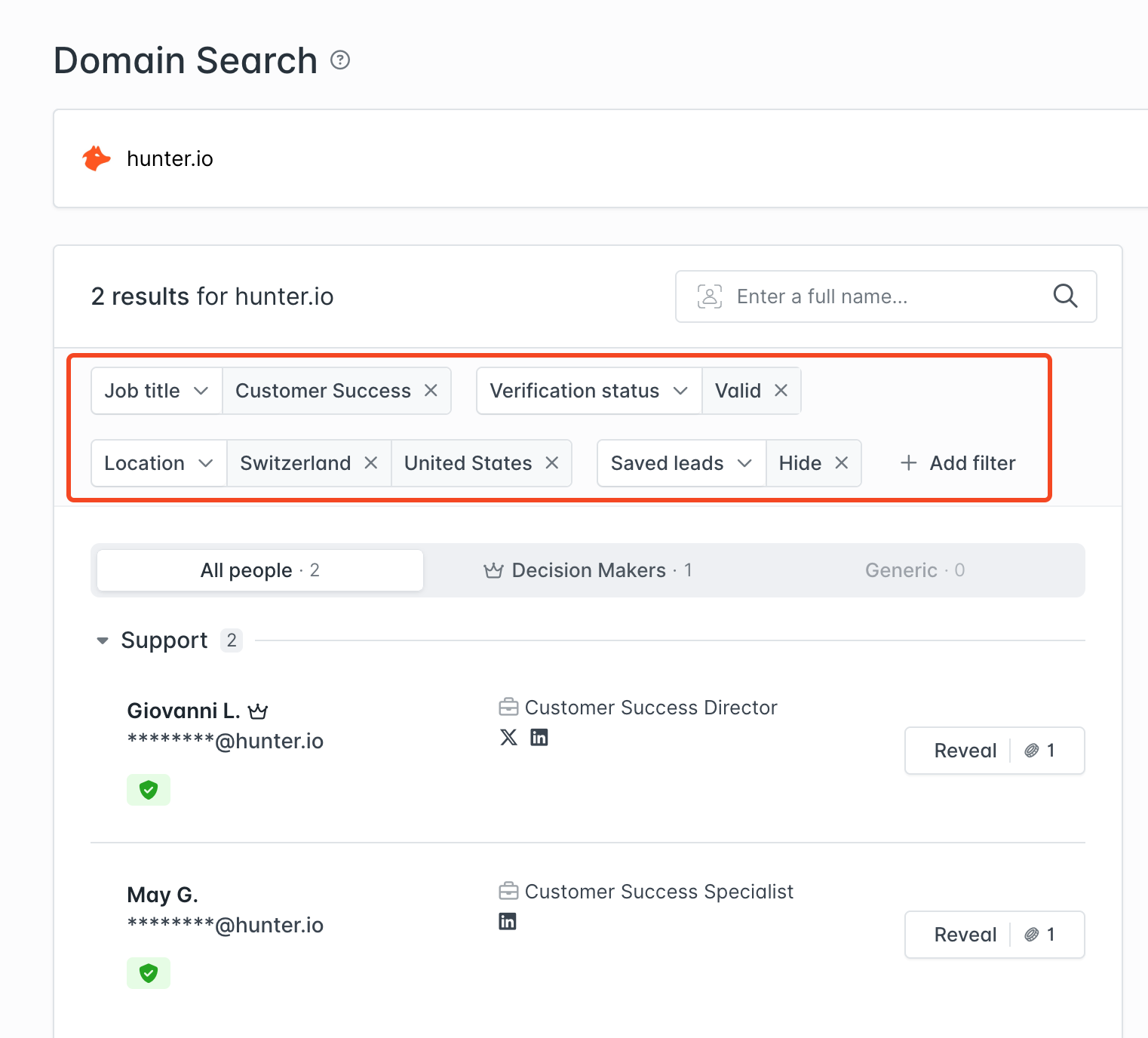Click the Add filter button
The width and height of the screenshot is (1148, 1038).
click(x=958, y=463)
